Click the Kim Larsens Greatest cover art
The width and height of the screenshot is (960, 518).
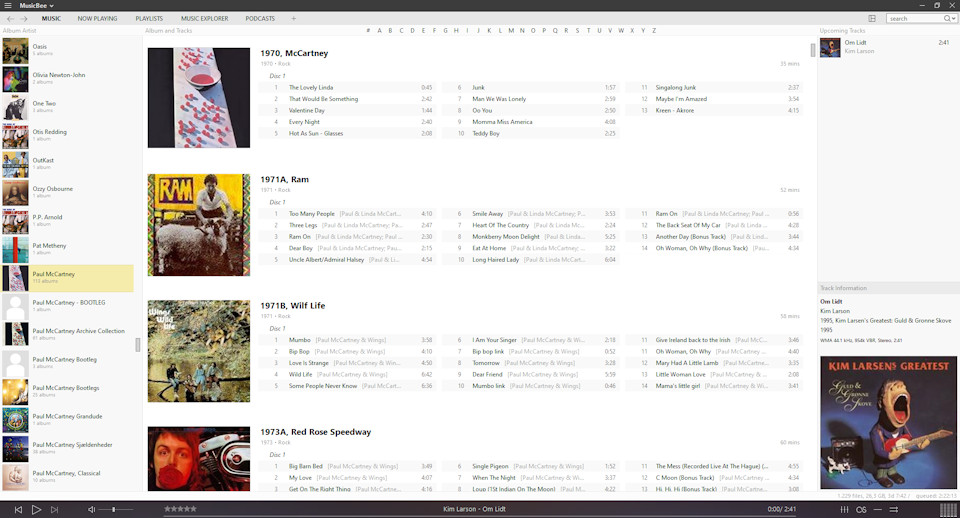click(888, 422)
